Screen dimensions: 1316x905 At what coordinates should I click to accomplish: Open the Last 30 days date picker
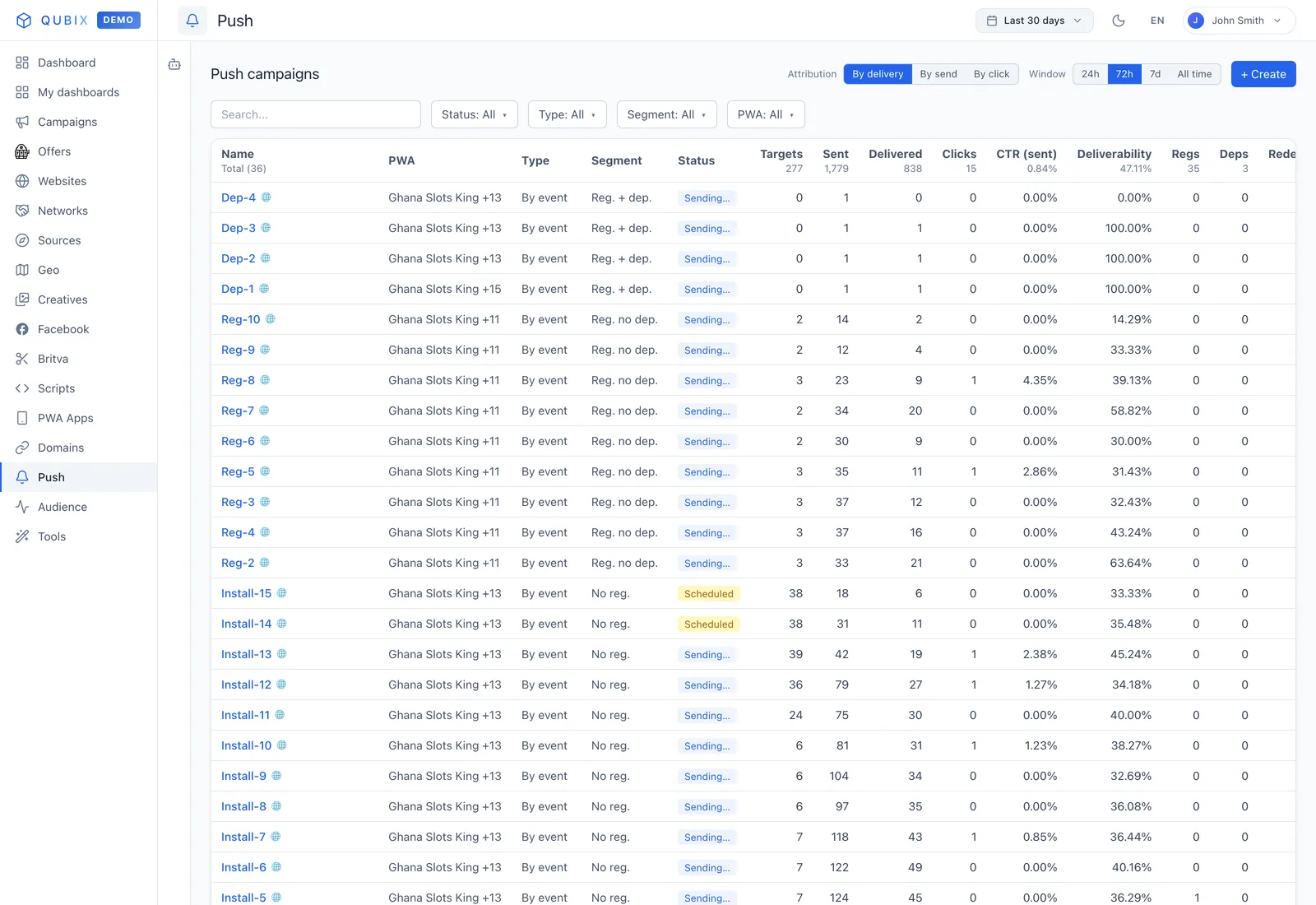(x=1035, y=21)
